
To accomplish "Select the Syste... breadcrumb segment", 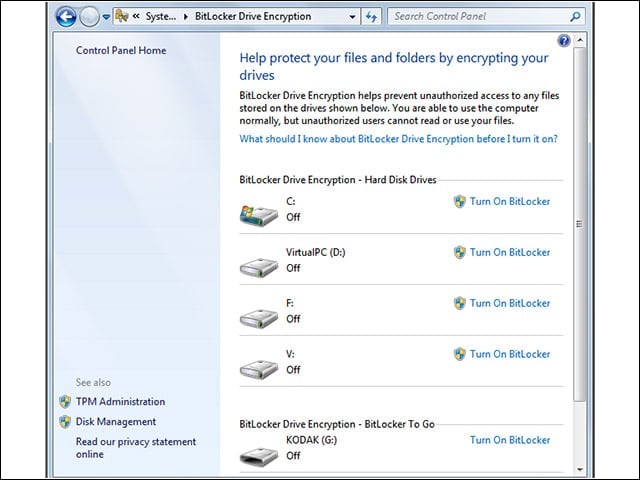I will point(161,16).
